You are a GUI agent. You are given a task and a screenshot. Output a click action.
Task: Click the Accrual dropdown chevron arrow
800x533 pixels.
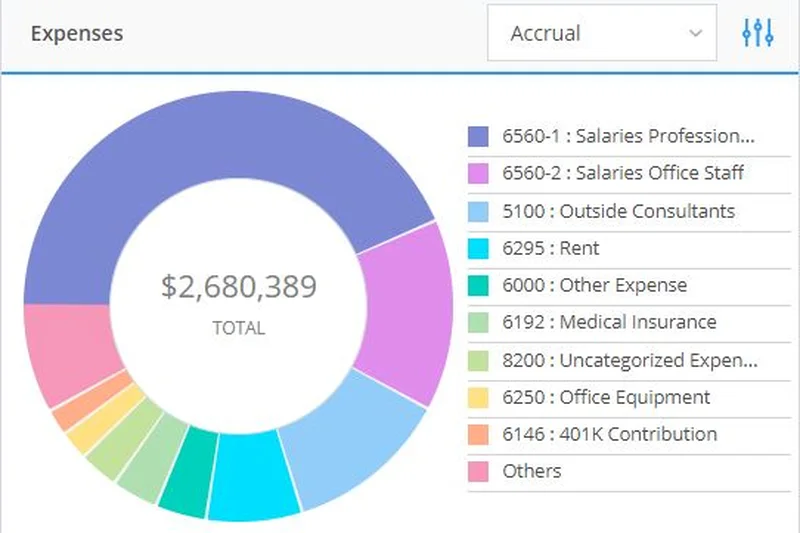[x=695, y=33]
